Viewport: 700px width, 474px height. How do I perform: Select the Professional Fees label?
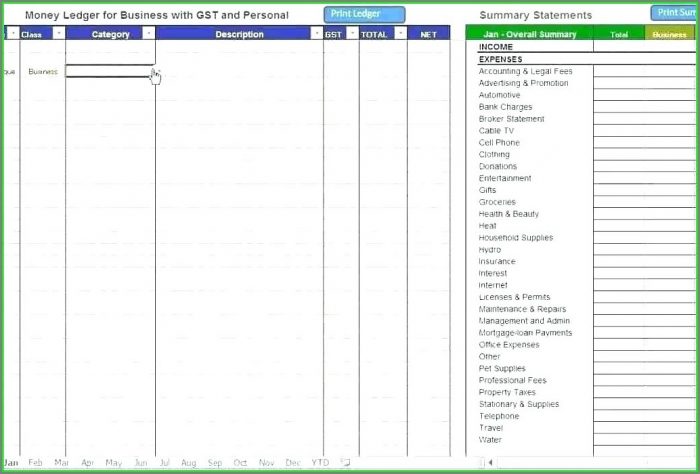(512, 380)
